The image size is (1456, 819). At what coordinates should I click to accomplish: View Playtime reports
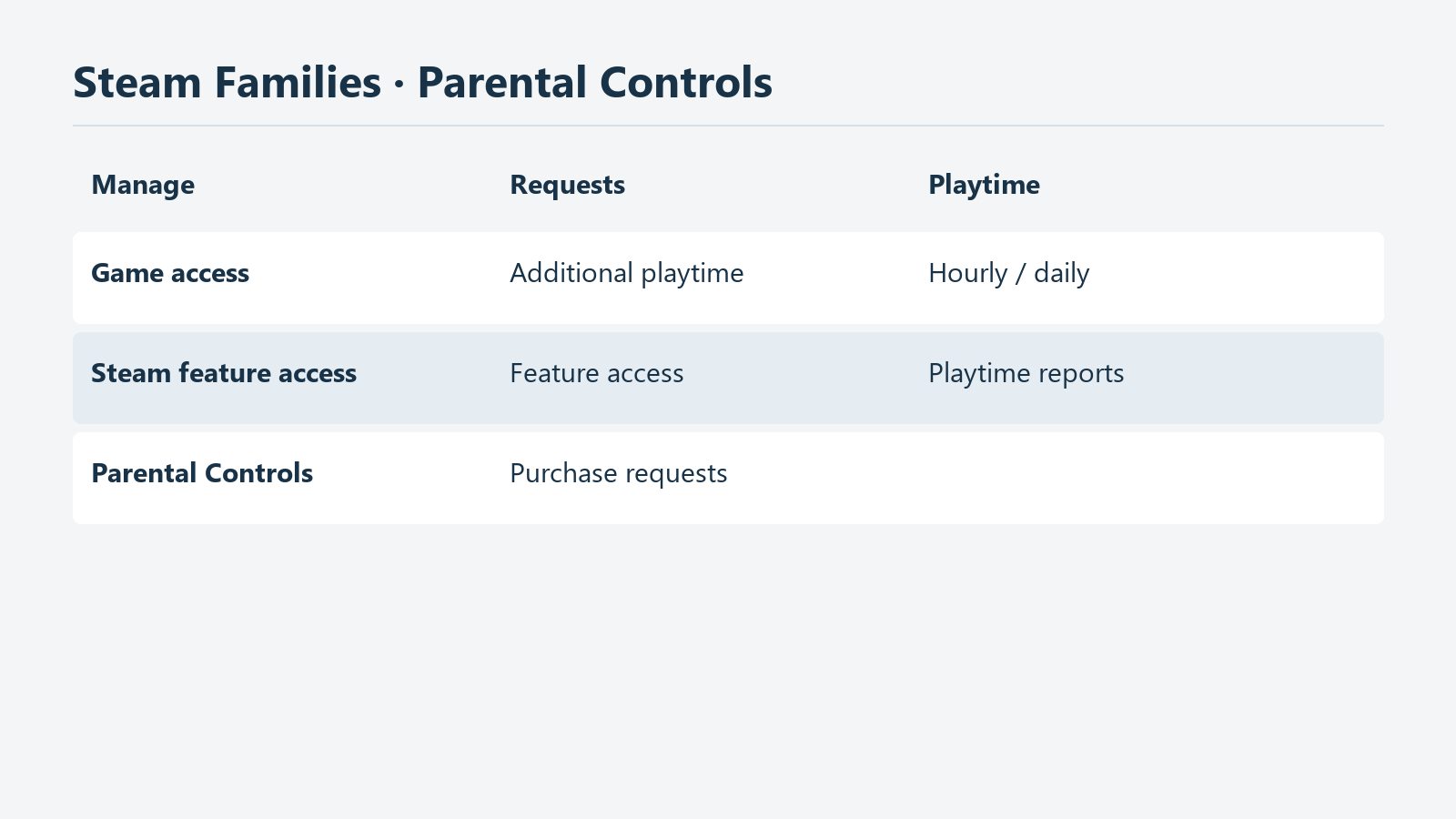coord(1026,373)
